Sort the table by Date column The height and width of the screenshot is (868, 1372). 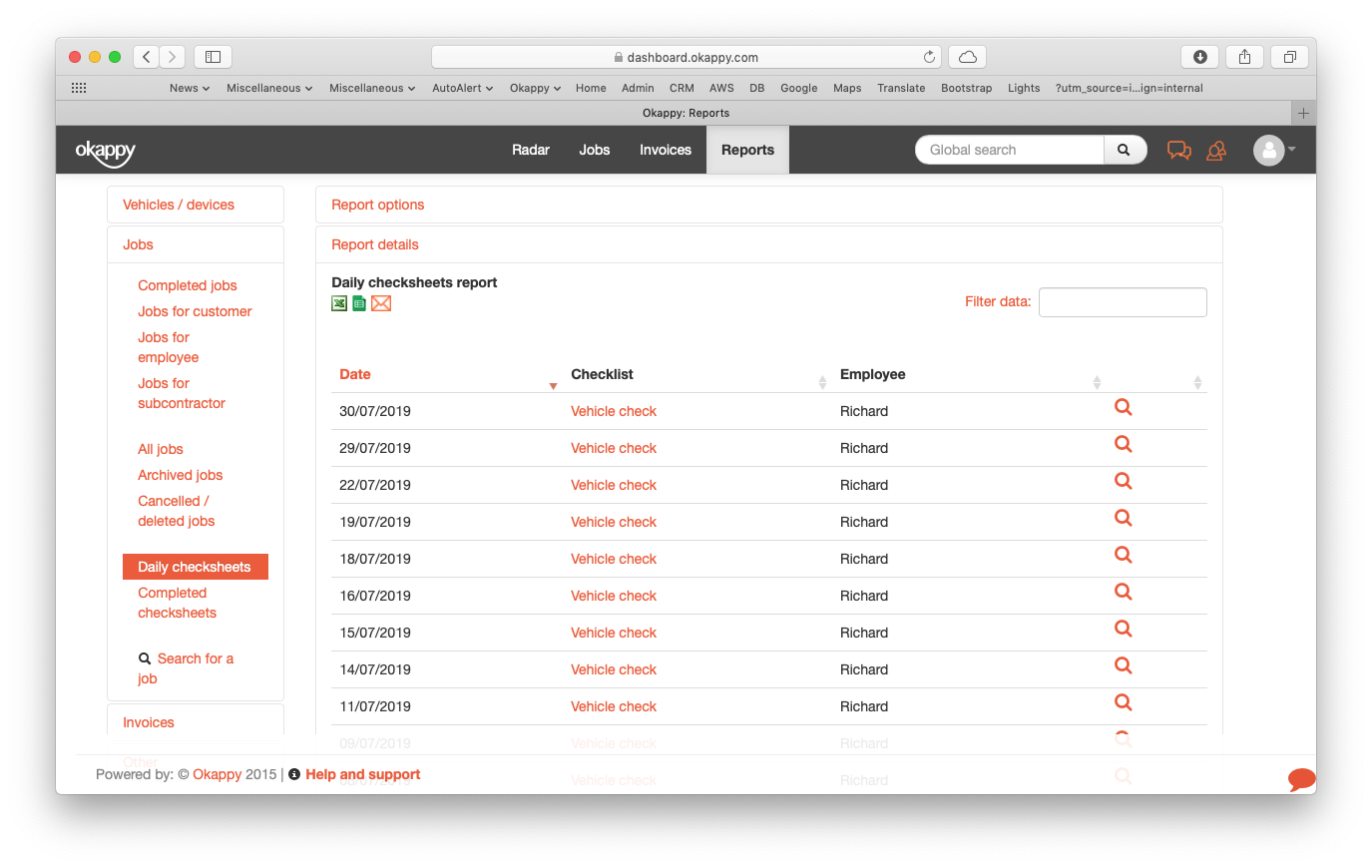pyautogui.click(x=355, y=374)
